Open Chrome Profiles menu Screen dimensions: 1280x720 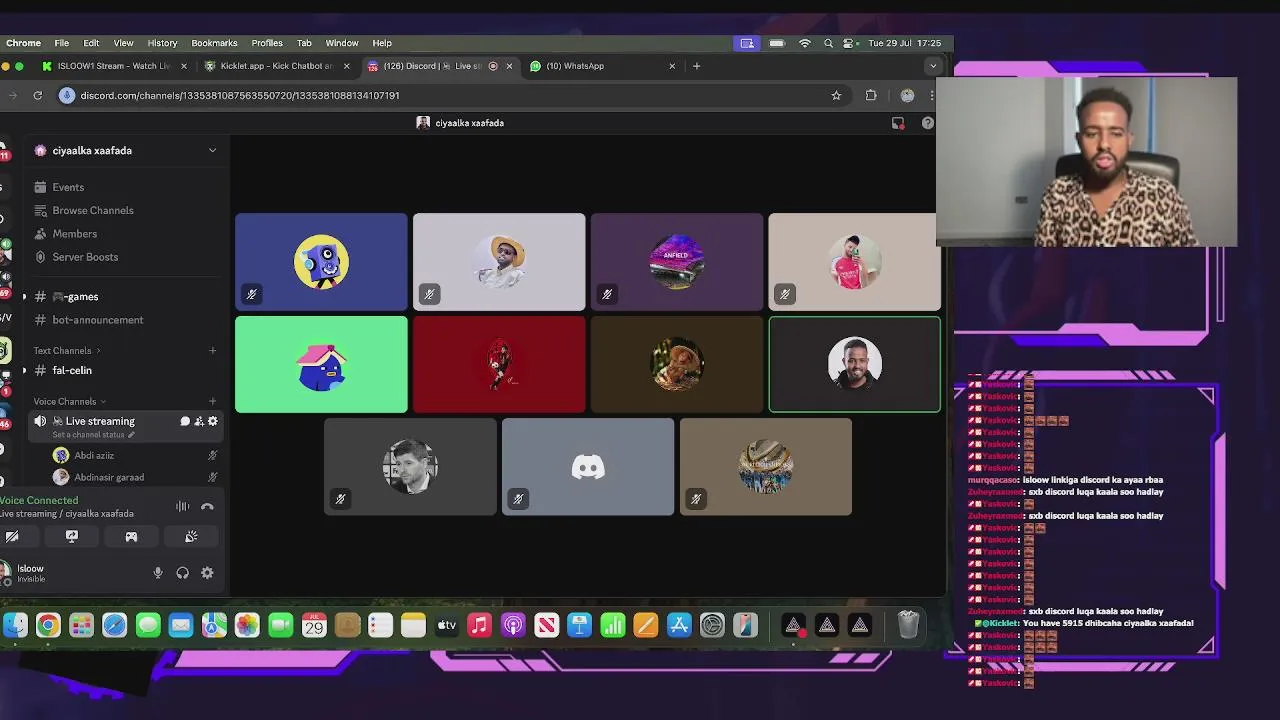tap(267, 43)
